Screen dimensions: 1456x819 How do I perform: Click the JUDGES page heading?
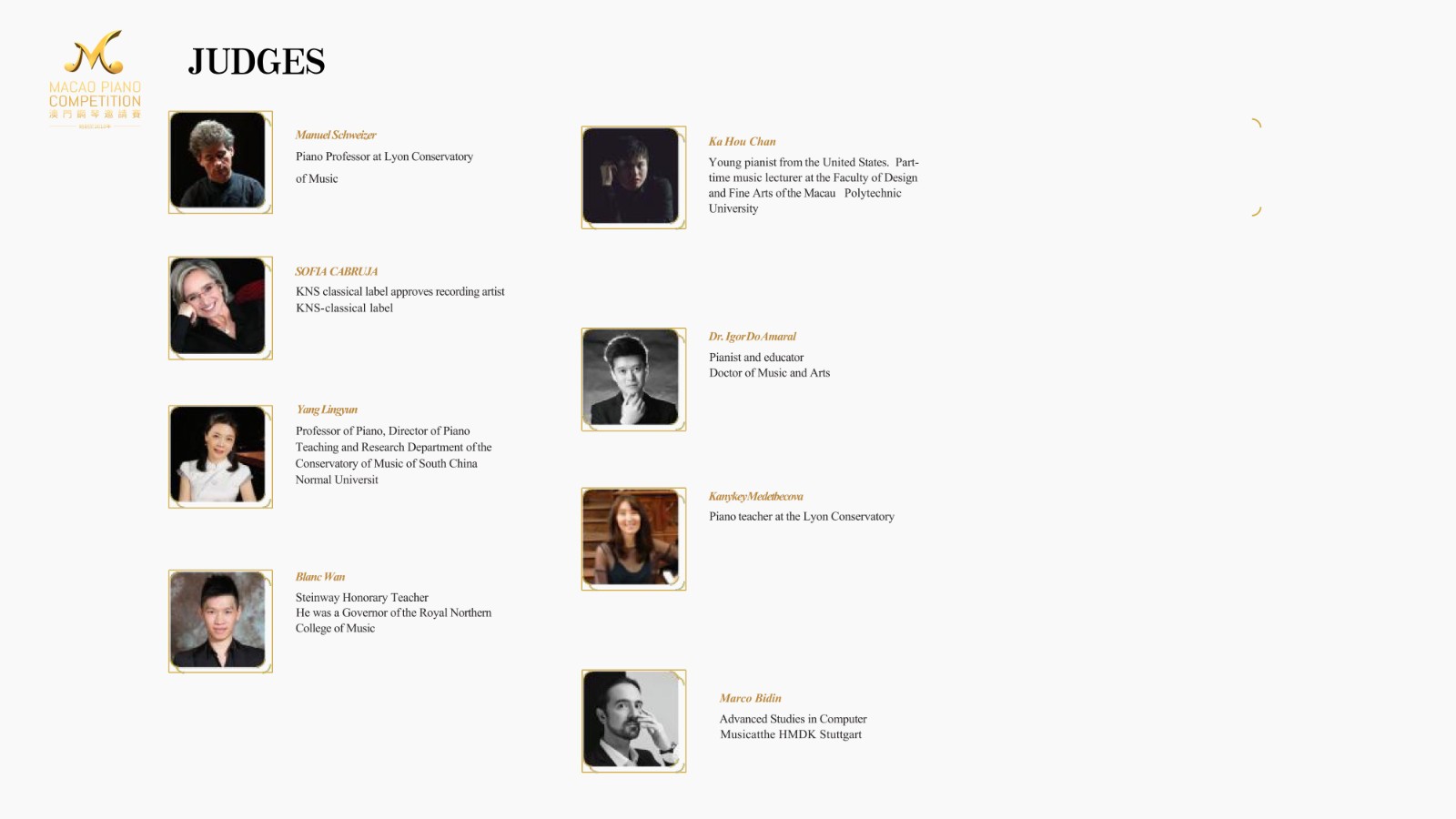coord(257,62)
